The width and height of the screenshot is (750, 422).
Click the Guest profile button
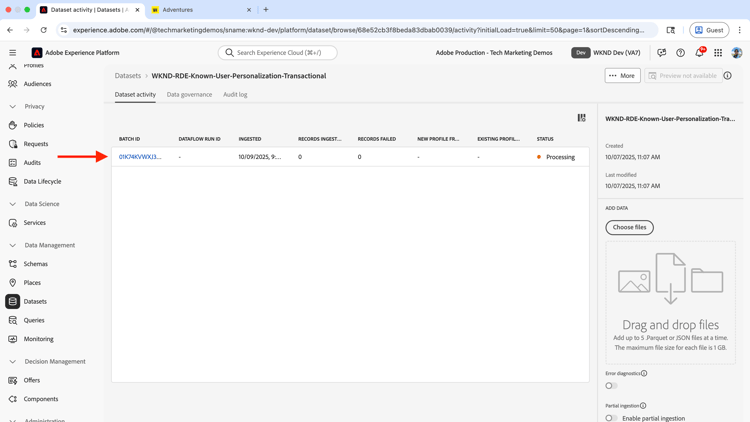[x=709, y=30]
